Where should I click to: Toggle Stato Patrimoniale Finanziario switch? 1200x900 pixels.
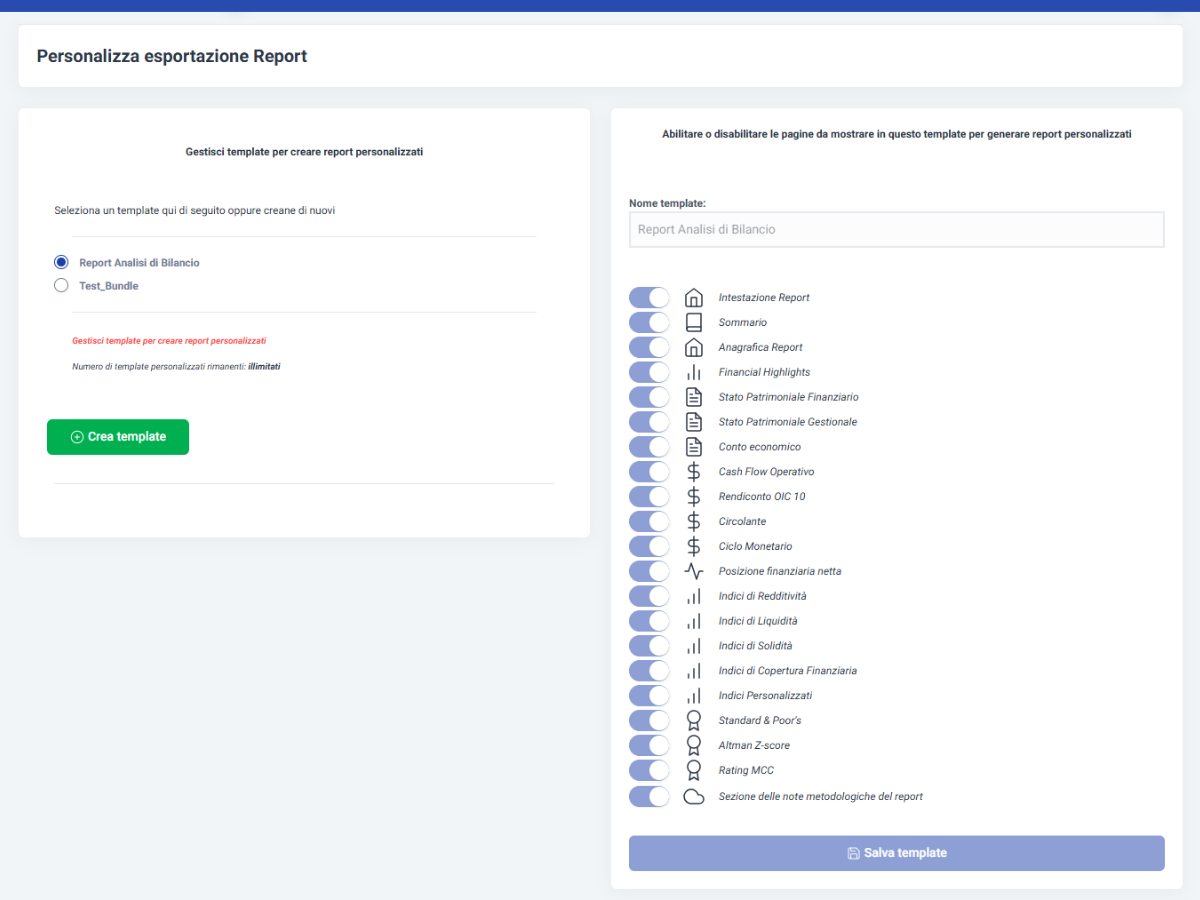[649, 397]
